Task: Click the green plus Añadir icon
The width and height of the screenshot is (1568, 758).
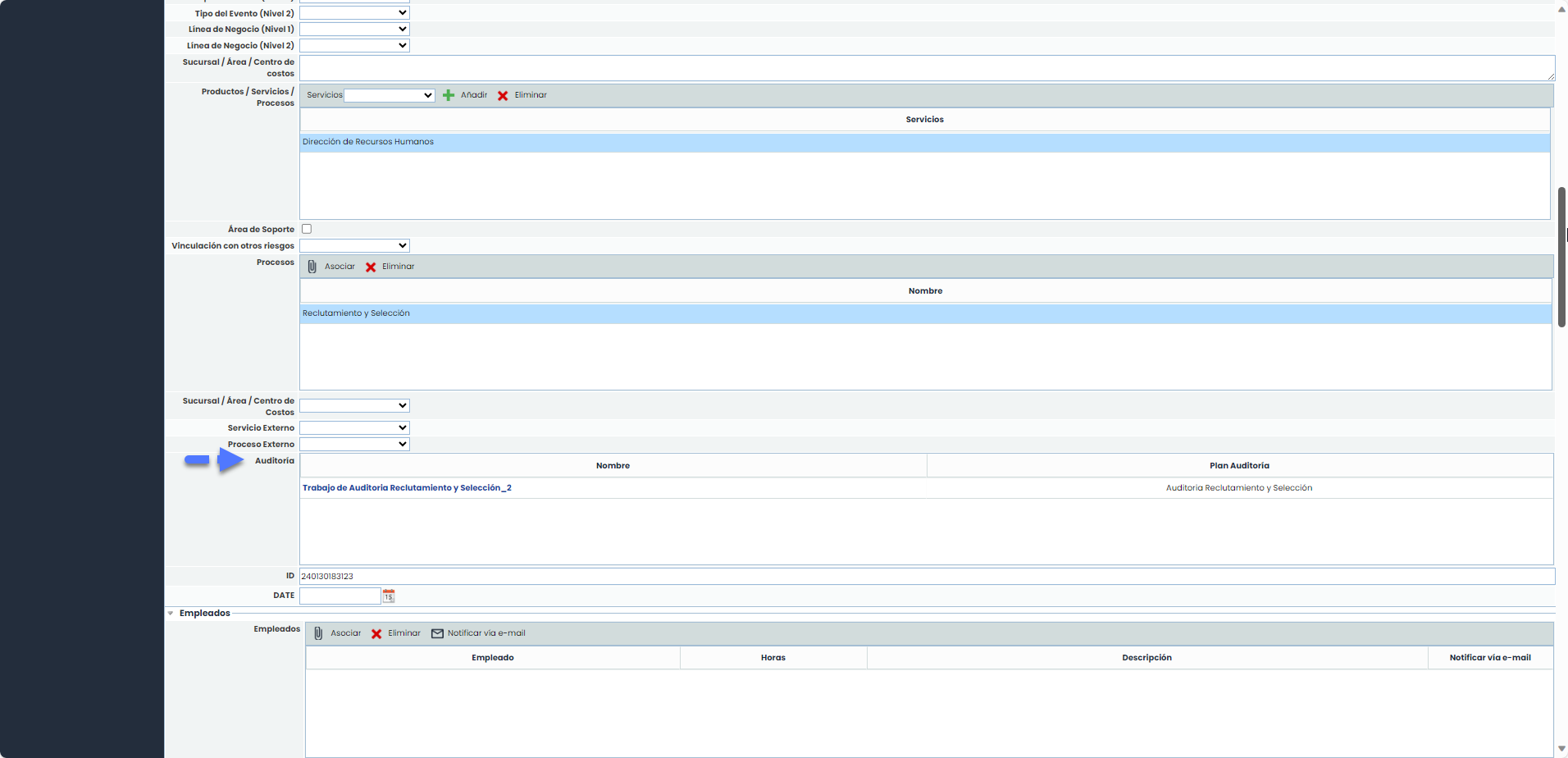Action: click(x=449, y=95)
